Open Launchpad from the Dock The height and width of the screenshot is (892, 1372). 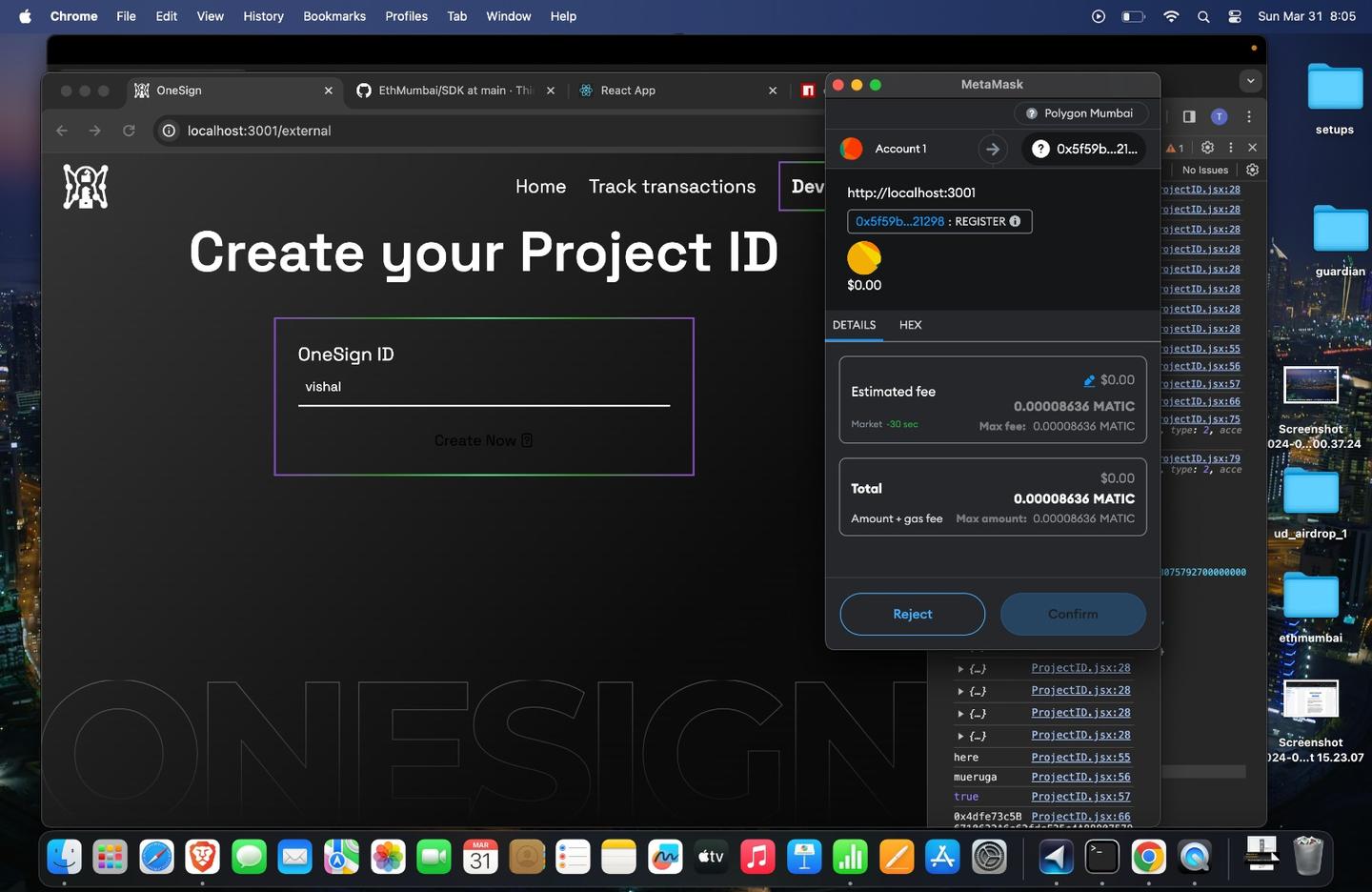coord(111,858)
